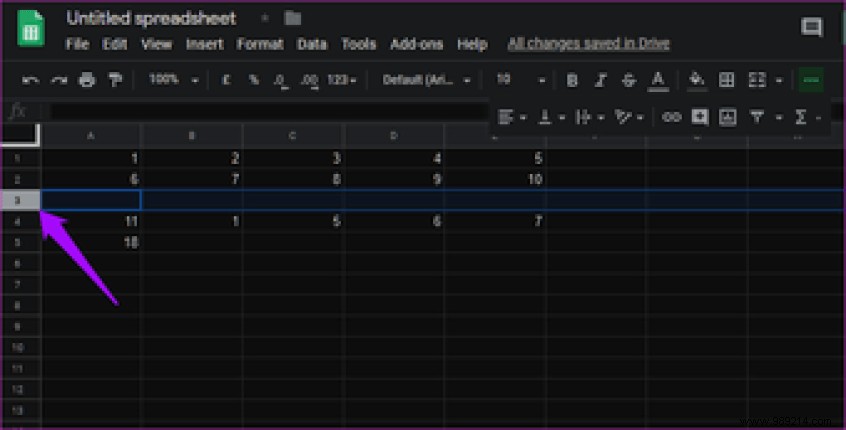This screenshot has width=846, height=430.
Task: Click the Undo icon
Action: [30, 80]
